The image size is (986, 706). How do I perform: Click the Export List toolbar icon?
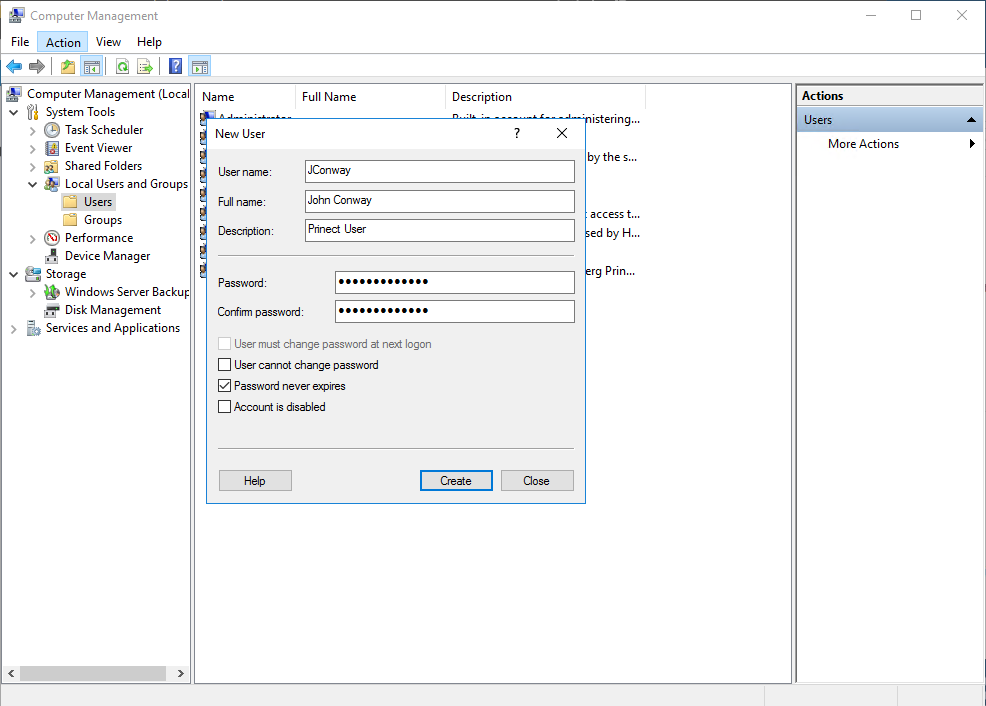coord(145,67)
